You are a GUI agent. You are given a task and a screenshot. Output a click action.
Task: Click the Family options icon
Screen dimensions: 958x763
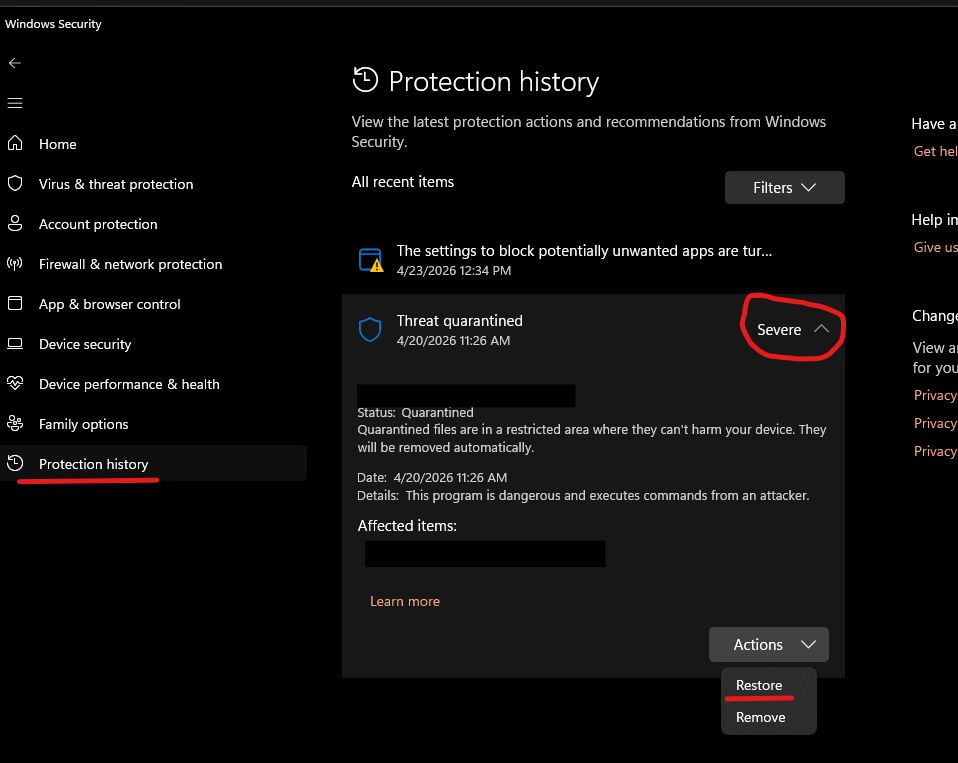tap(15, 424)
